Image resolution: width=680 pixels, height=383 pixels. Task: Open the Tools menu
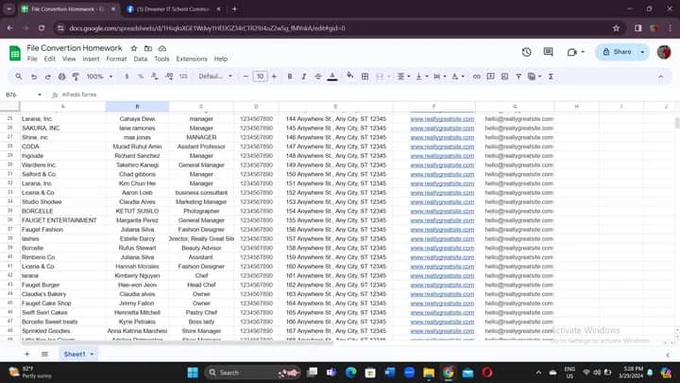tap(162, 59)
